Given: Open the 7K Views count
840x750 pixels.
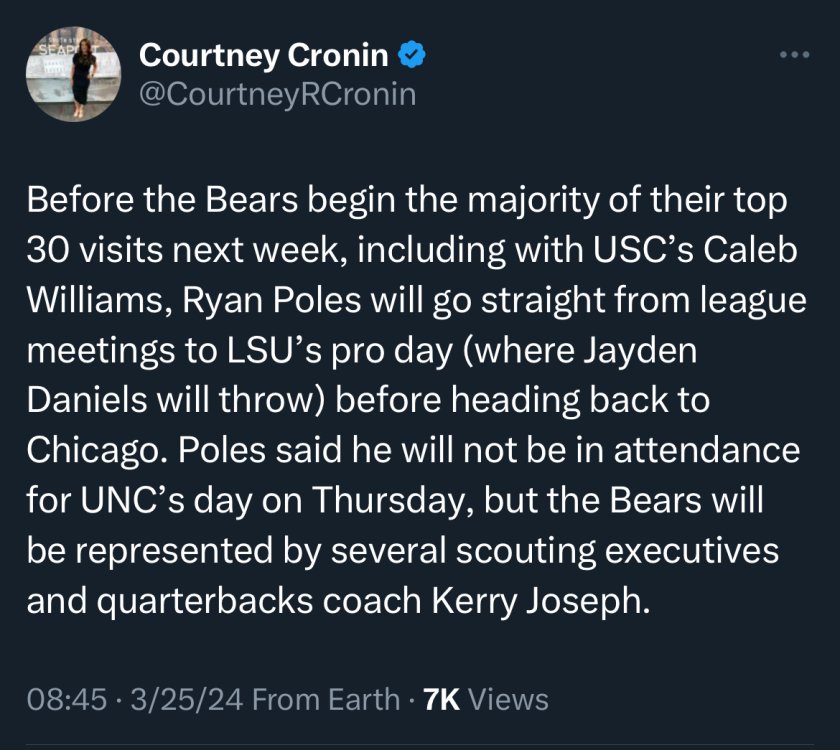Looking at the screenshot, I should [x=485, y=700].
